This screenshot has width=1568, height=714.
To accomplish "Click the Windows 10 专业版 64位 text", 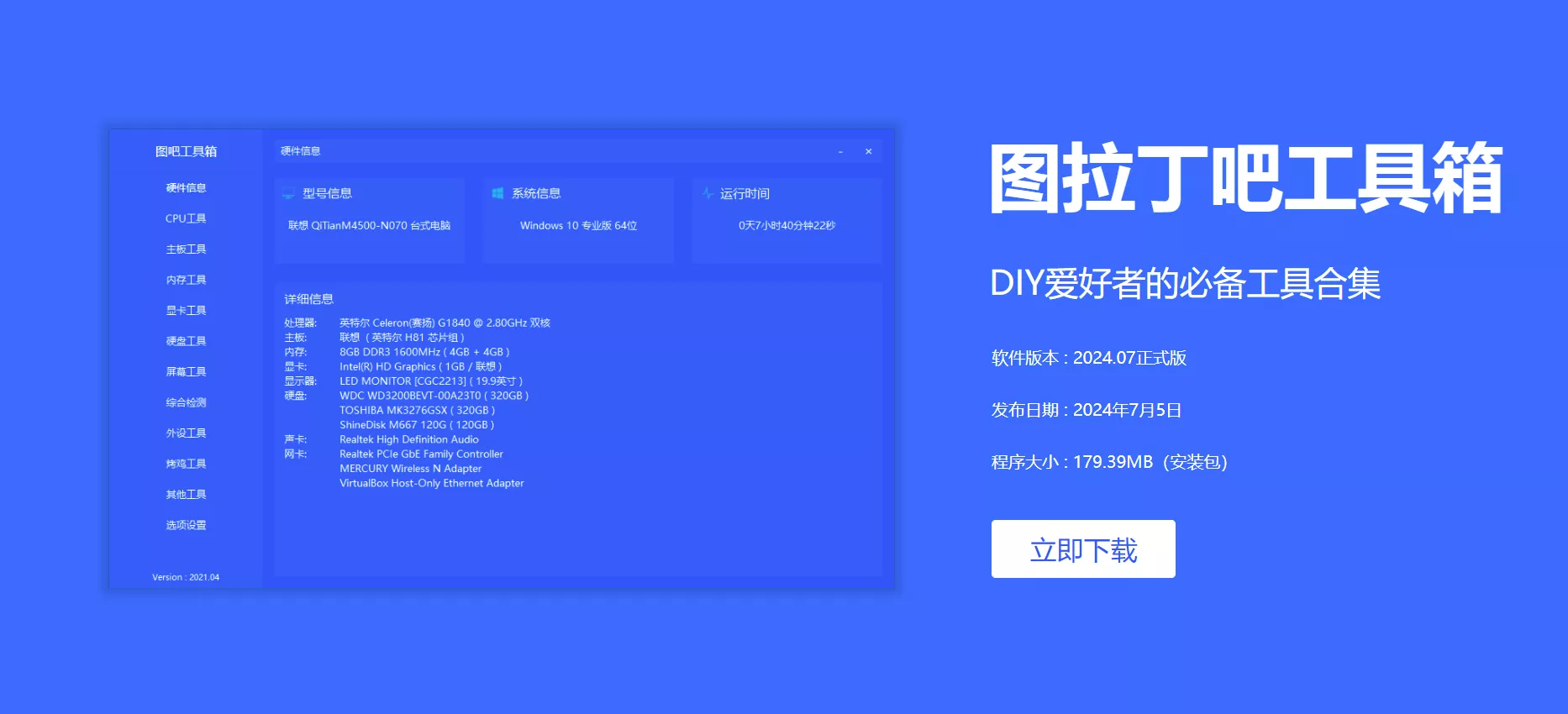I will click(578, 226).
